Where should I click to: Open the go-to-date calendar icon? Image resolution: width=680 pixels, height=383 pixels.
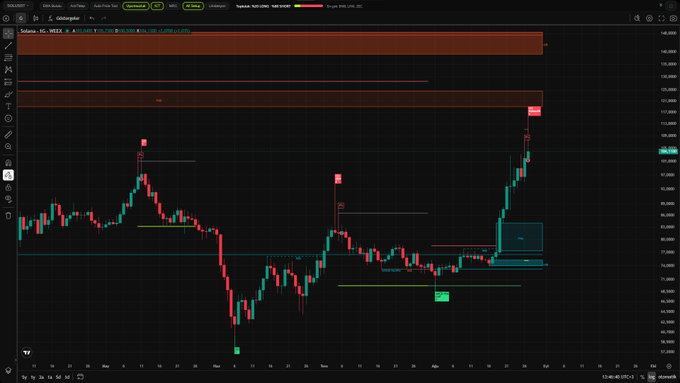(x=80, y=377)
